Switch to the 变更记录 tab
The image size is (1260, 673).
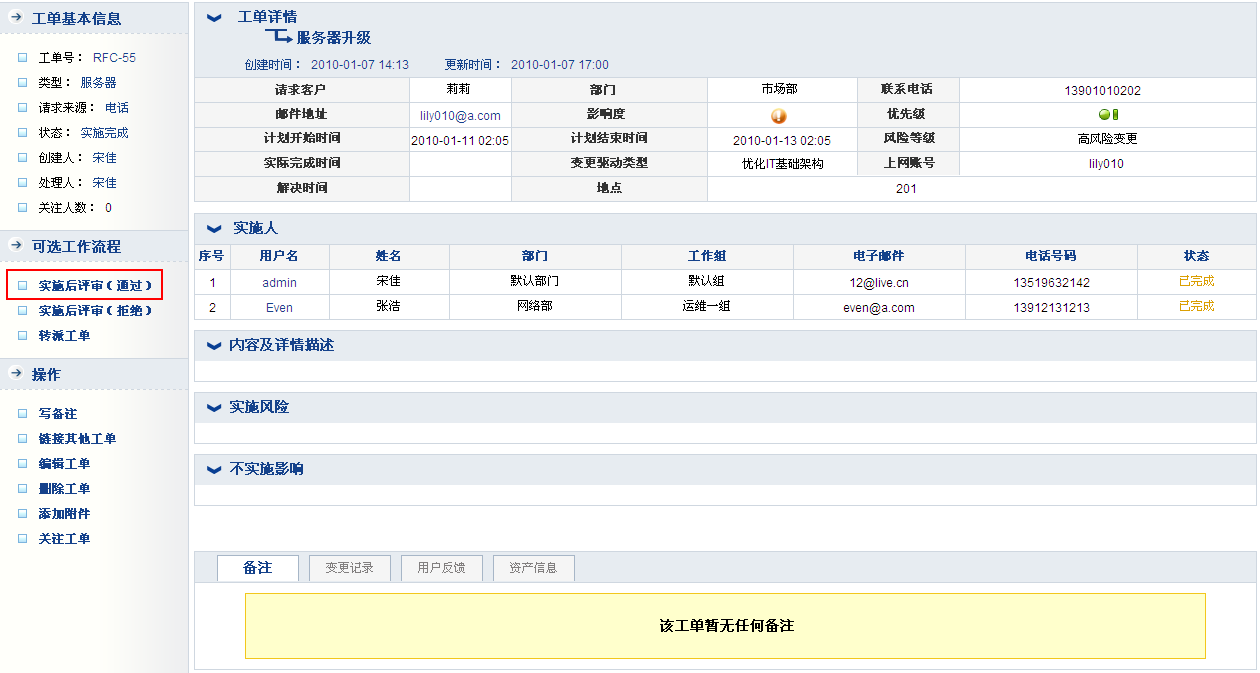point(349,568)
